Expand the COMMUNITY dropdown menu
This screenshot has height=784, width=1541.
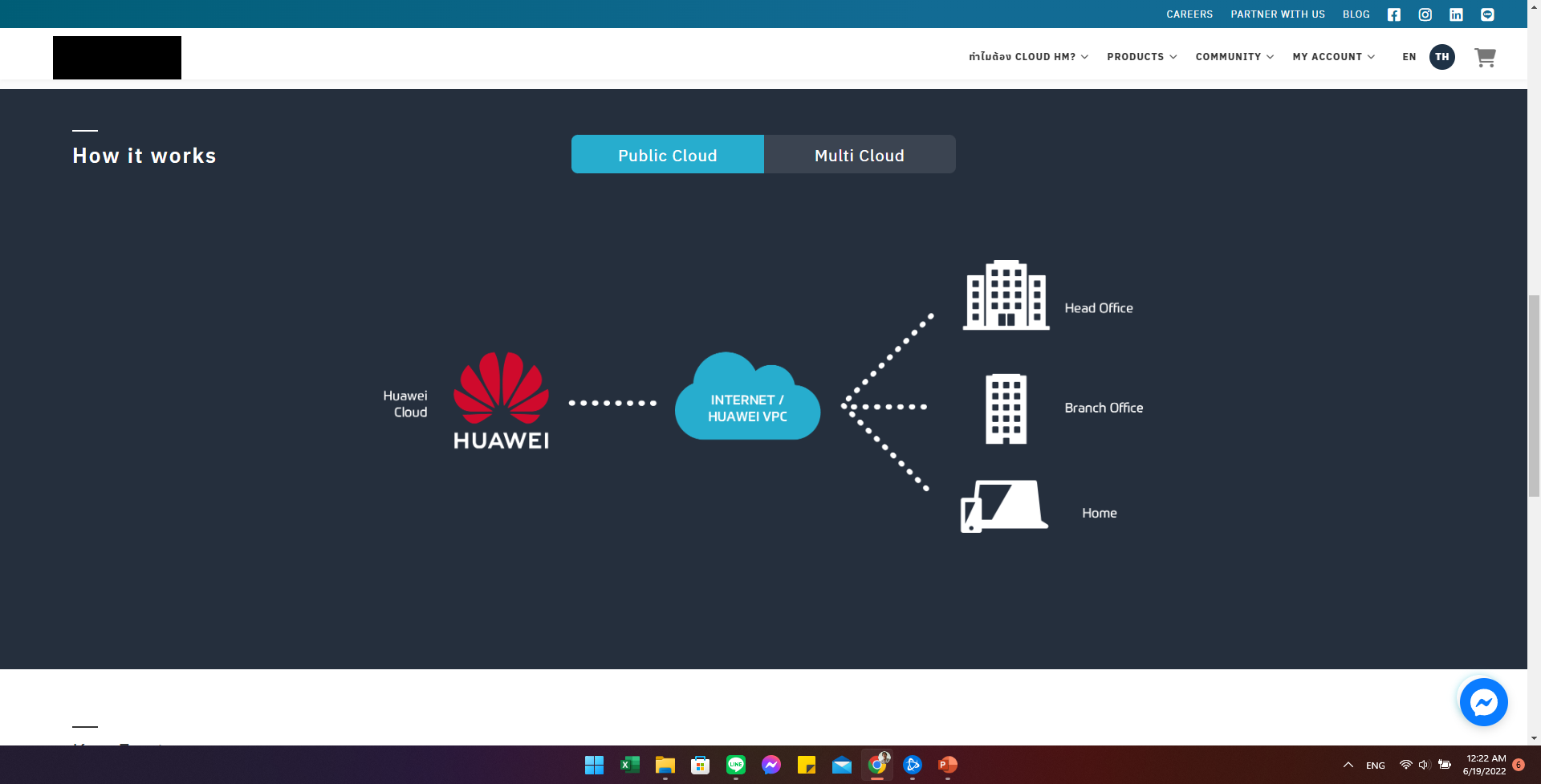point(1234,57)
